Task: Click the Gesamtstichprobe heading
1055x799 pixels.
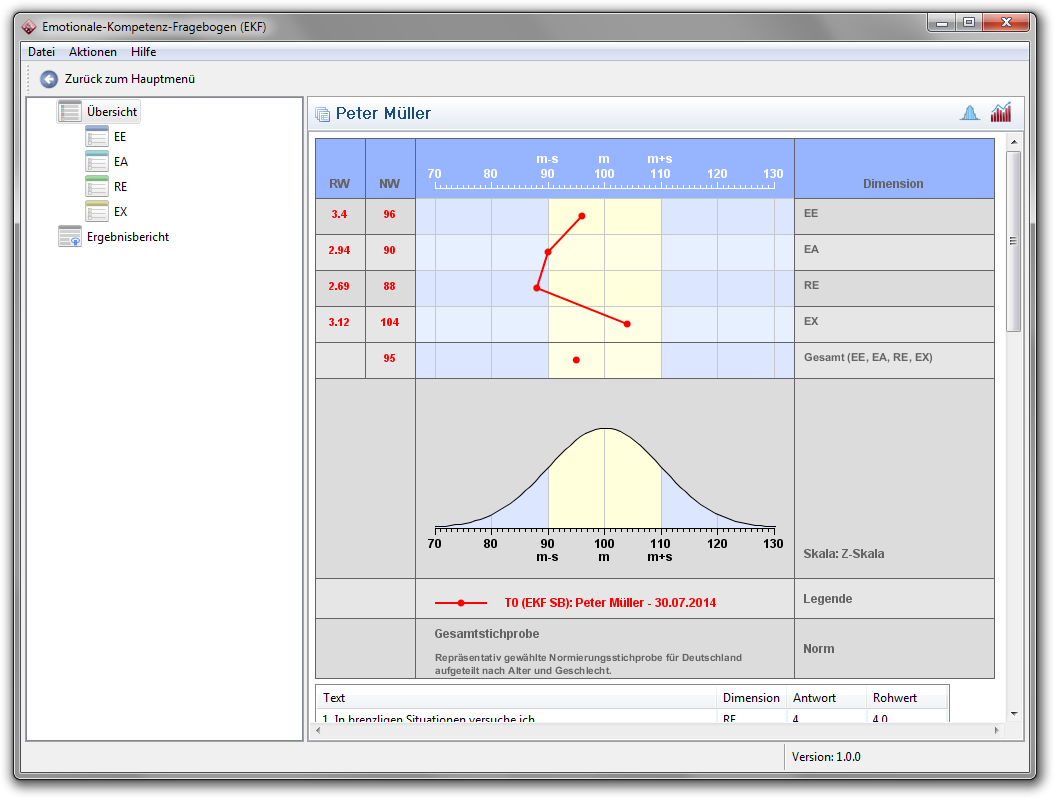Action: 486,634
